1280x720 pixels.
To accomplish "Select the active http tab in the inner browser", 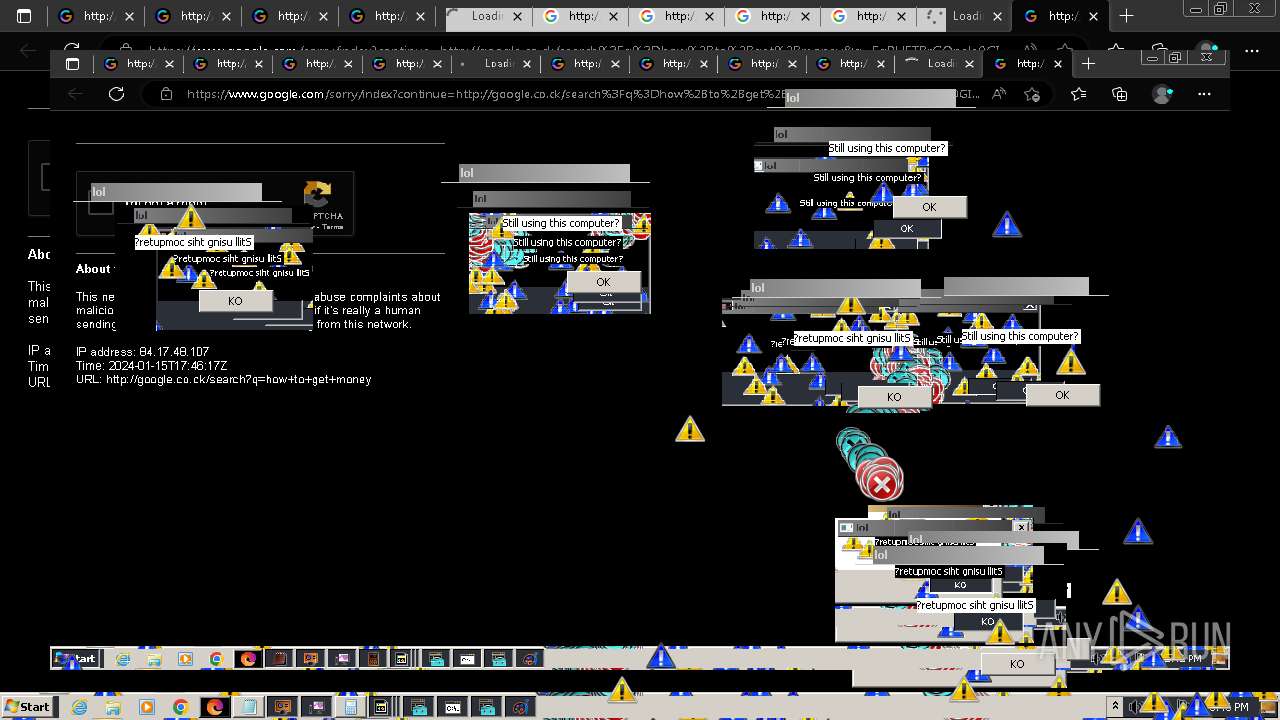I will (x=1023, y=63).
